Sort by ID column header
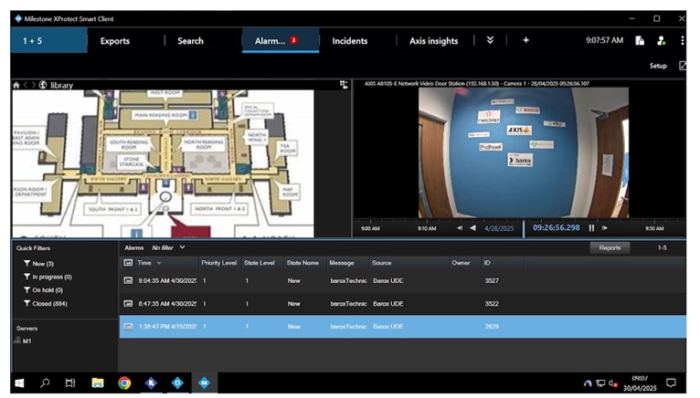 487,263
